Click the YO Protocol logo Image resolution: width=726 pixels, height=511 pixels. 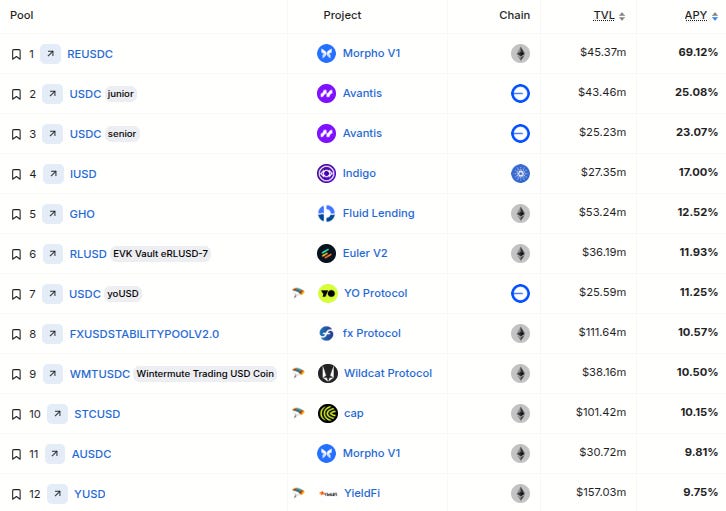point(328,293)
